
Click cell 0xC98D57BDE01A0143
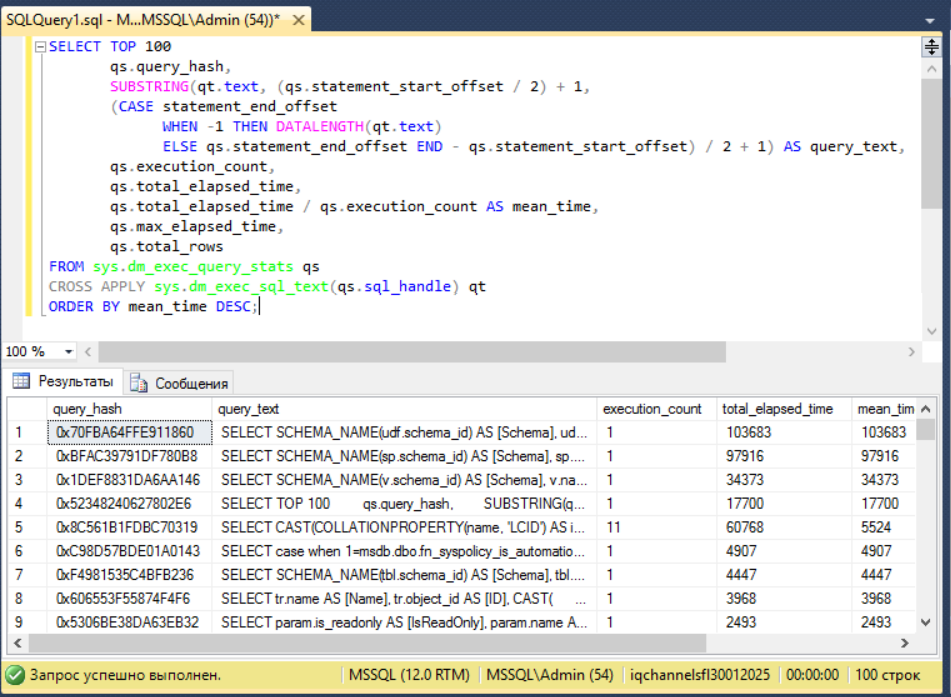129,551
